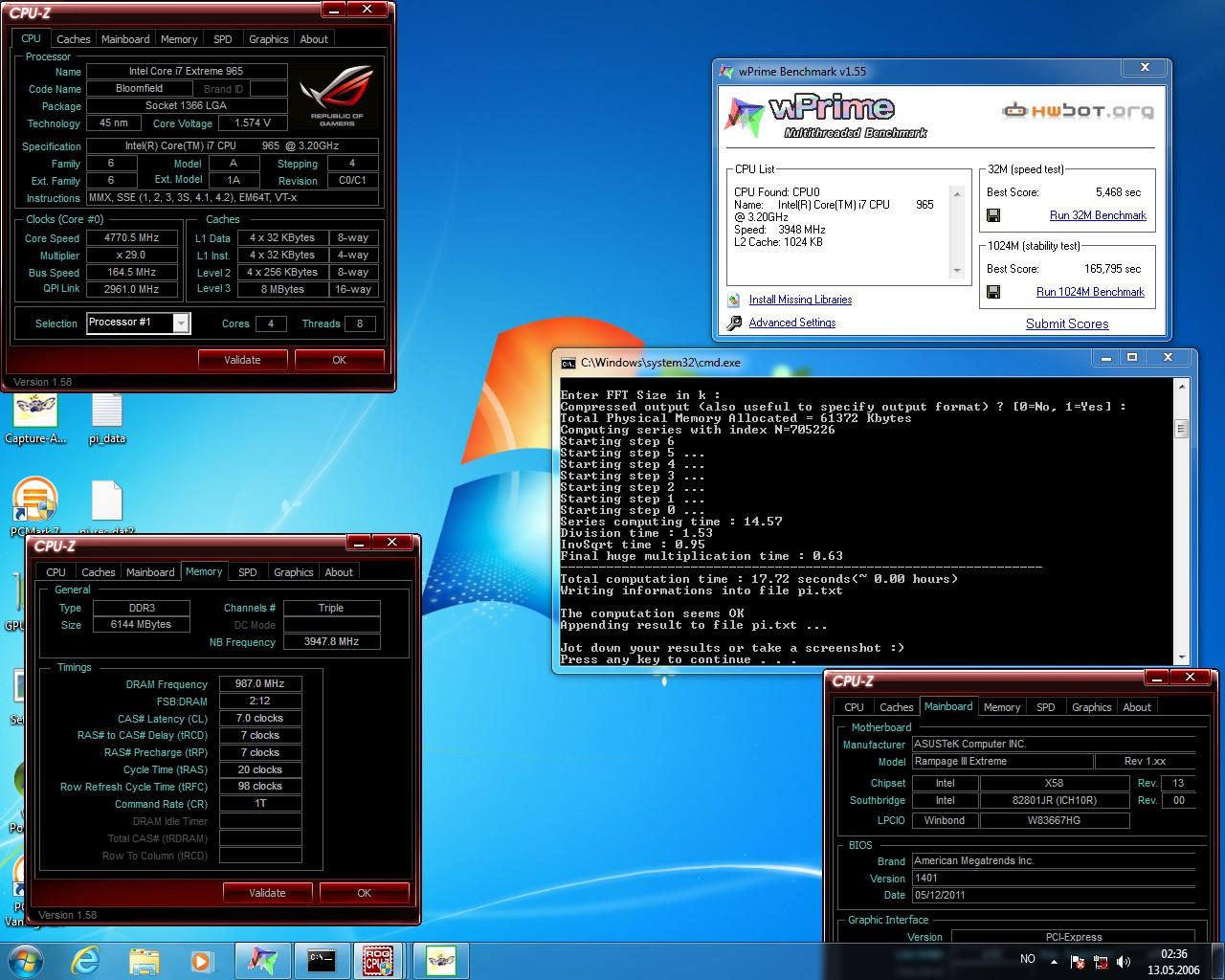Launch Internet Explorer from the taskbar
The width and height of the screenshot is (1225, 980).
point(85,960)
